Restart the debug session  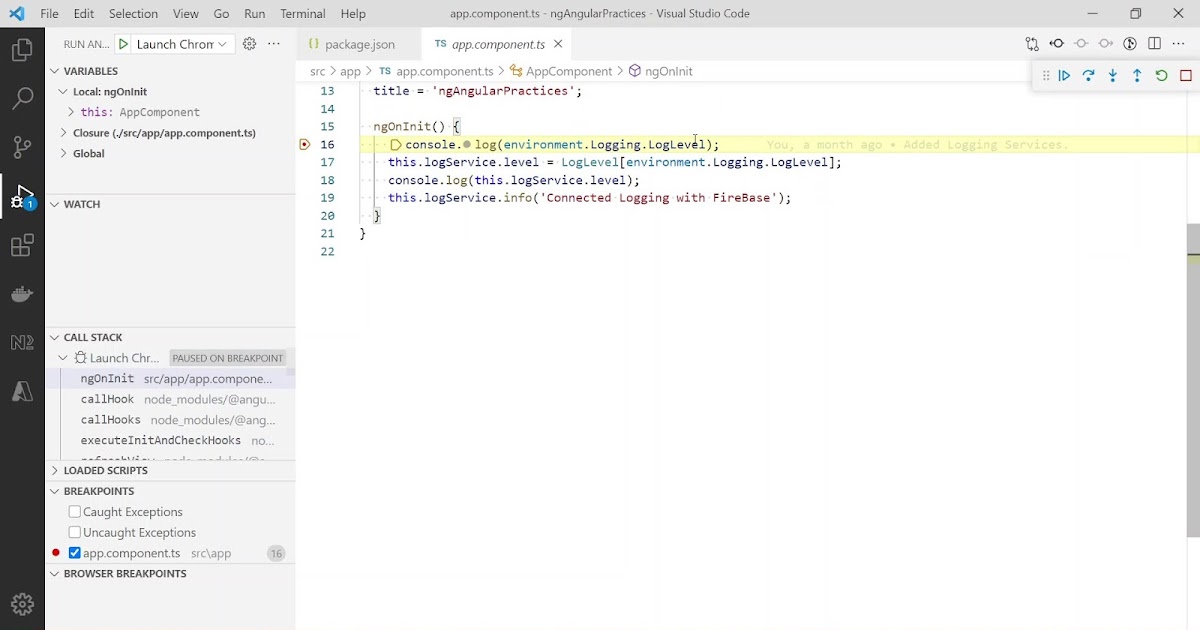[x=1161, y=75]
